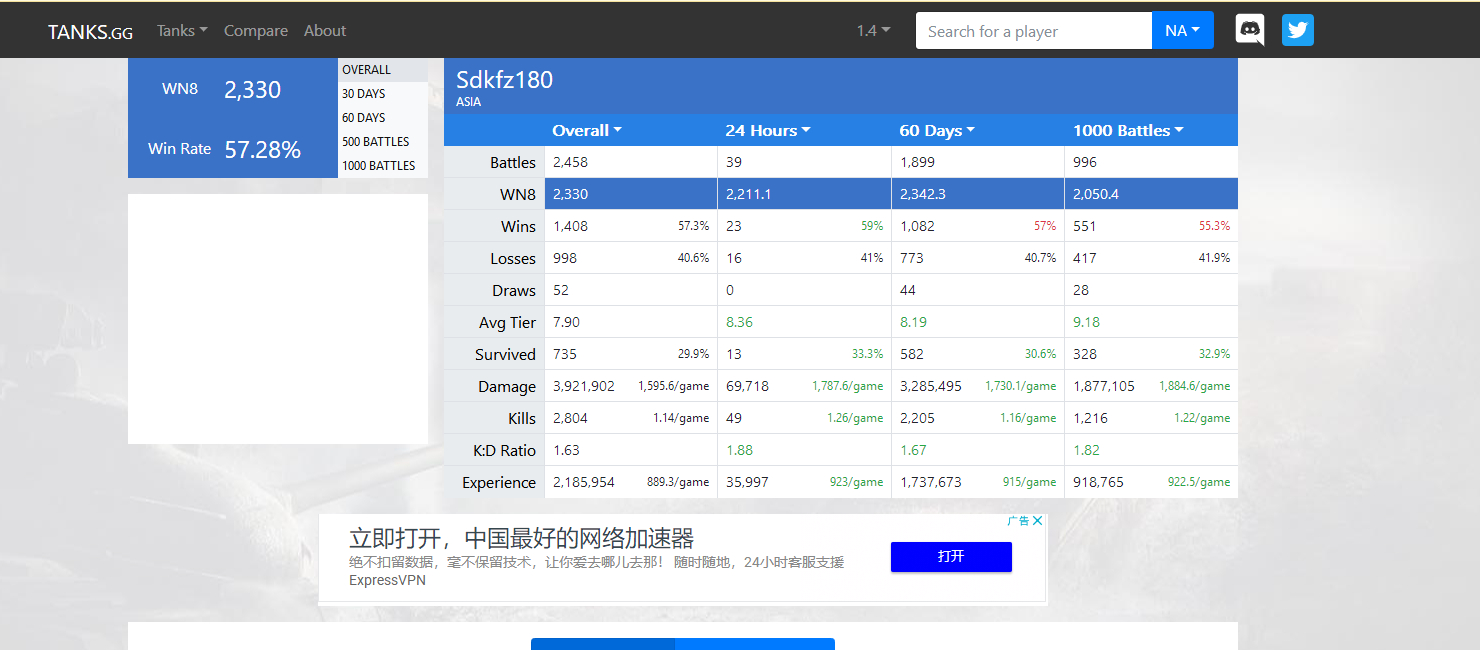Open the Discord icon link
Viewport: 1480px width, 650px height.
pyautogui.click(x=1250, y=30)
